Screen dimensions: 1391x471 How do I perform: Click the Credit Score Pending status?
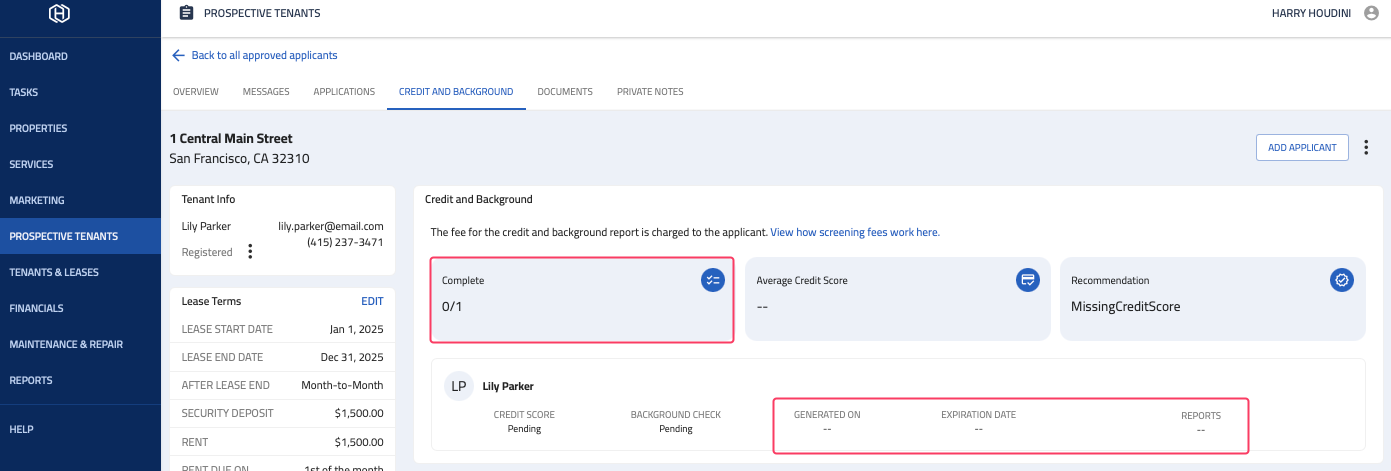524,428
